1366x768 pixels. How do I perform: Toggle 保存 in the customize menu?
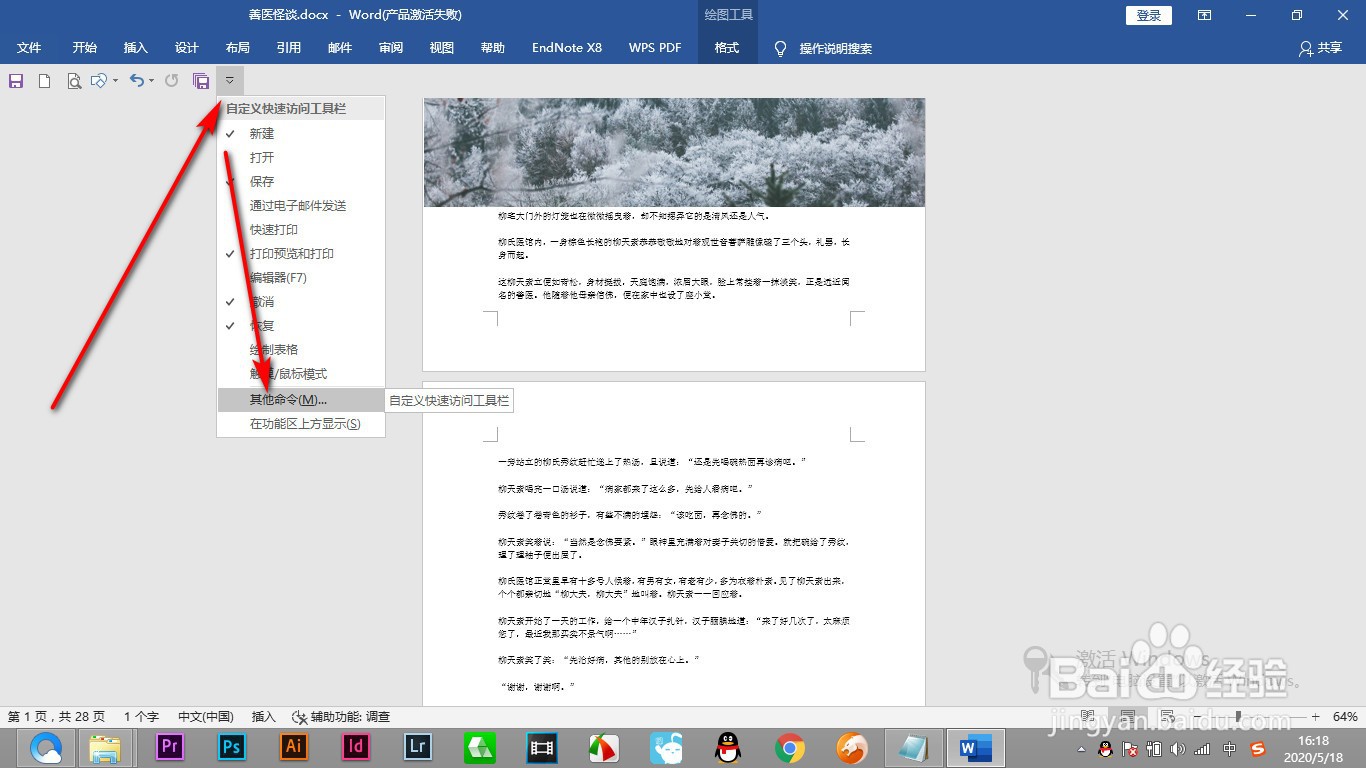coord(301,181)
